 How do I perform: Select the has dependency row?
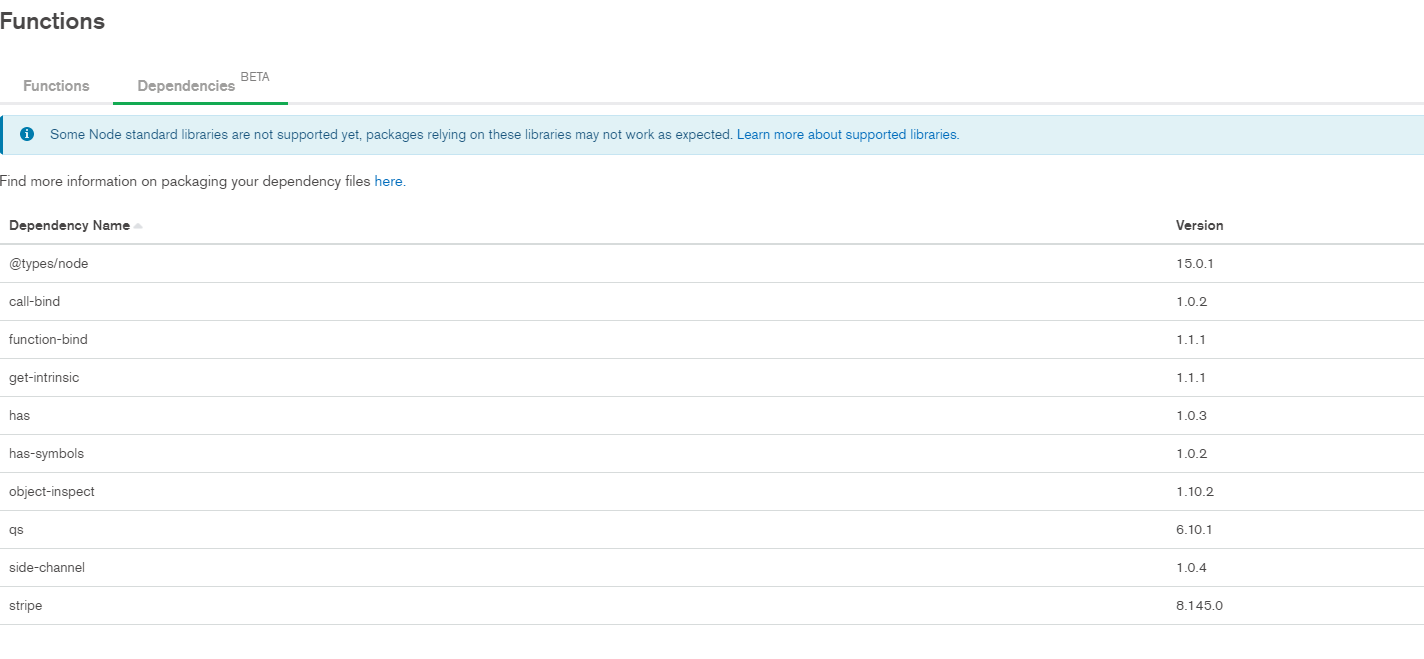tap(20, 415)
